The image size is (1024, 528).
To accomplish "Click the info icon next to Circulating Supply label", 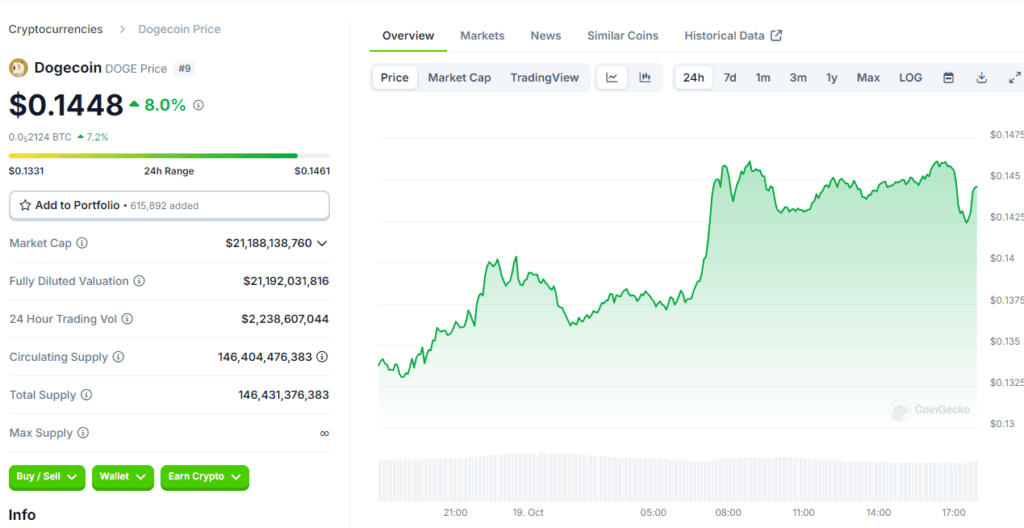I will click(118, 357).
